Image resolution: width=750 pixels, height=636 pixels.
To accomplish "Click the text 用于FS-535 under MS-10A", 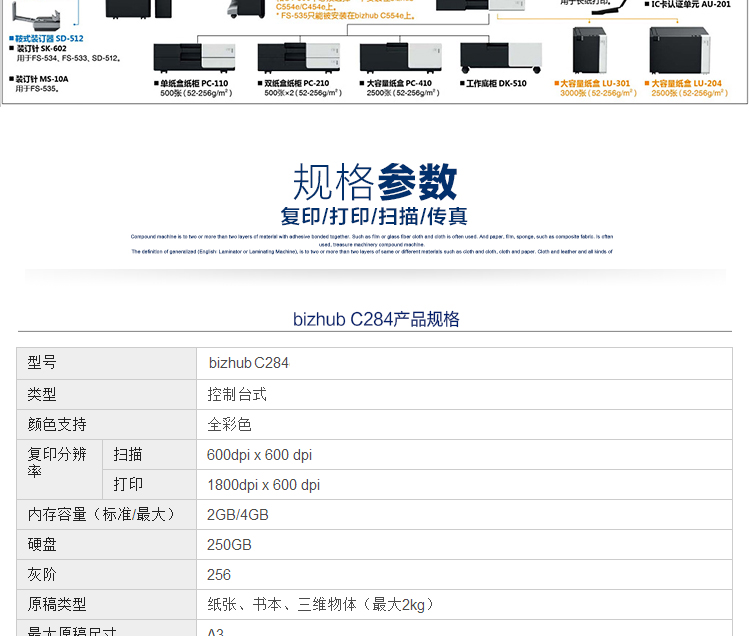I will [x=37, y=89].
